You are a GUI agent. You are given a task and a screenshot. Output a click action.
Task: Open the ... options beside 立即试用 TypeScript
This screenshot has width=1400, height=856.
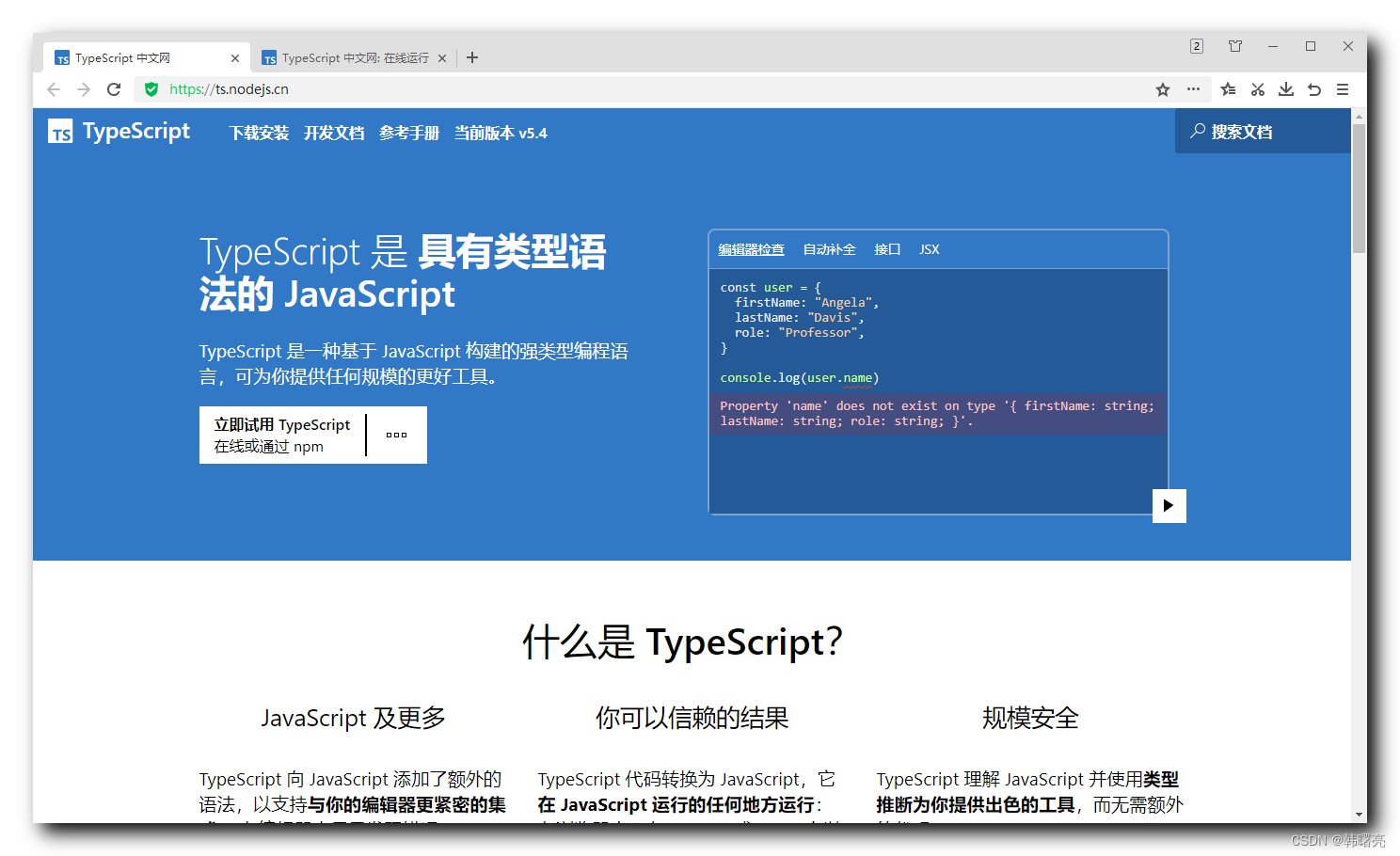(x=396, y=435)
